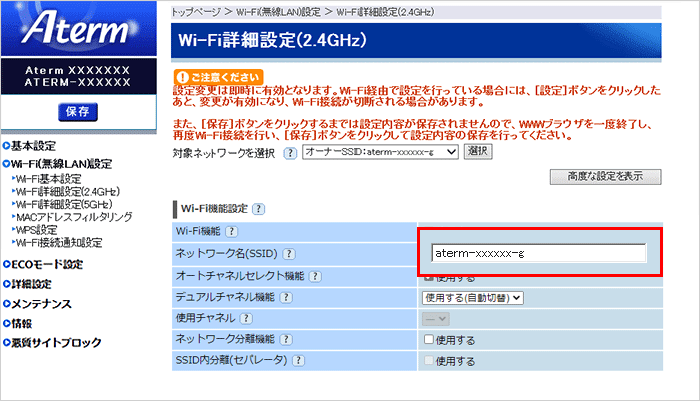Image resolution: width=700 pixels, height=401 pixels.
Task: Click the blue 保存 button
Action: pos(77,112)
